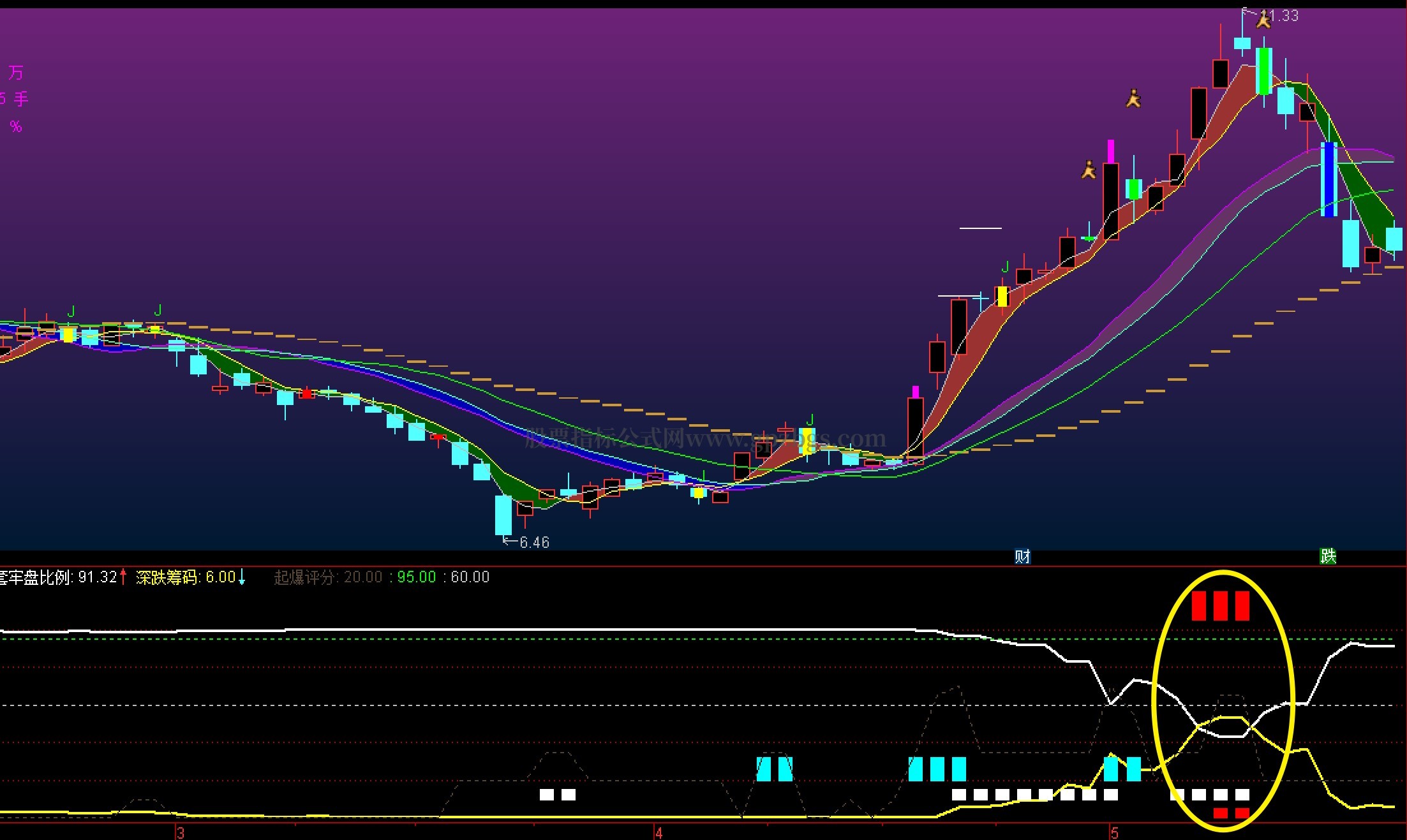Select the solid blue candlestick
Screen dimensions: 1407x840
(x=1329, y=179)
